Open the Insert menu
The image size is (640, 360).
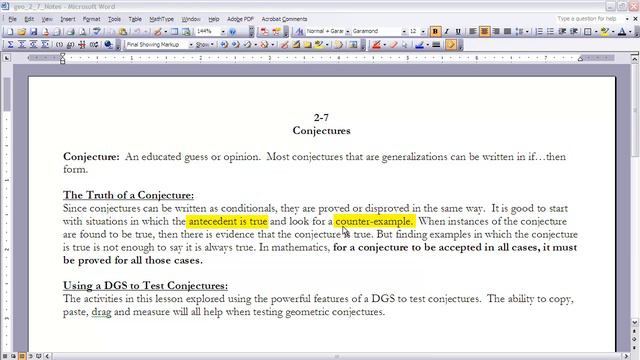[68, 19]
